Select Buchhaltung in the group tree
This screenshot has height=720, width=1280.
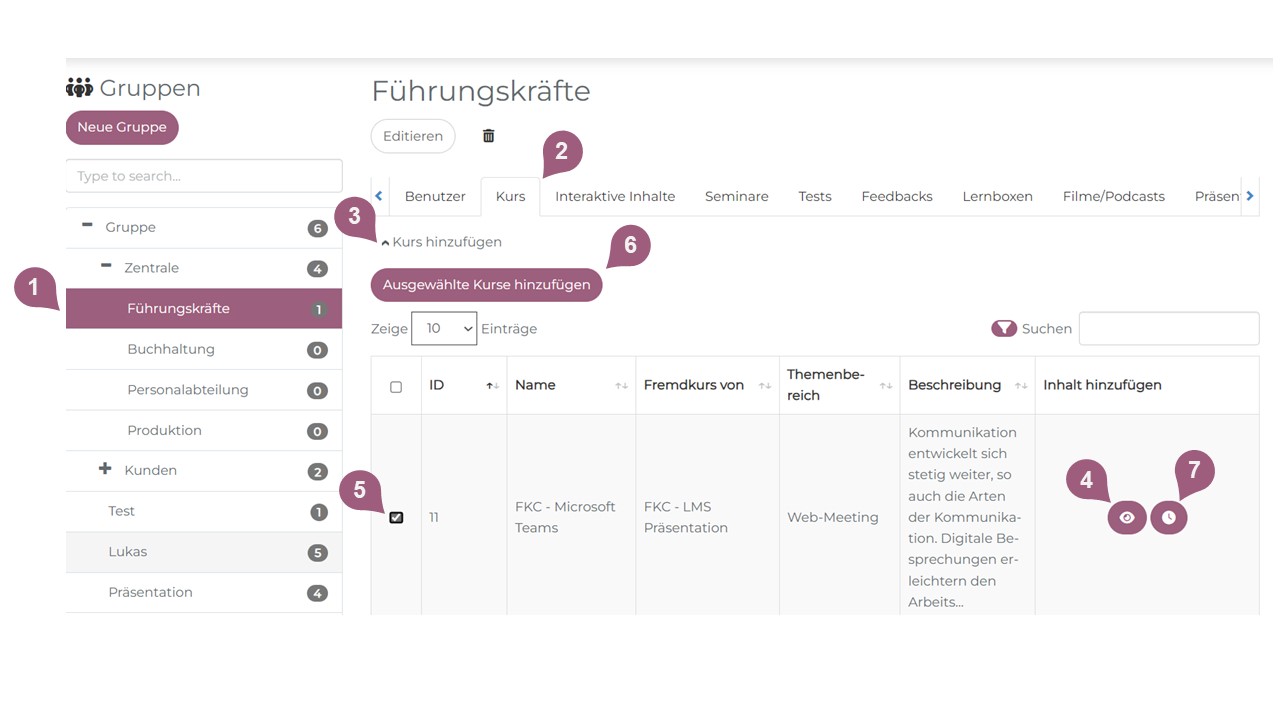coord(171,350)
